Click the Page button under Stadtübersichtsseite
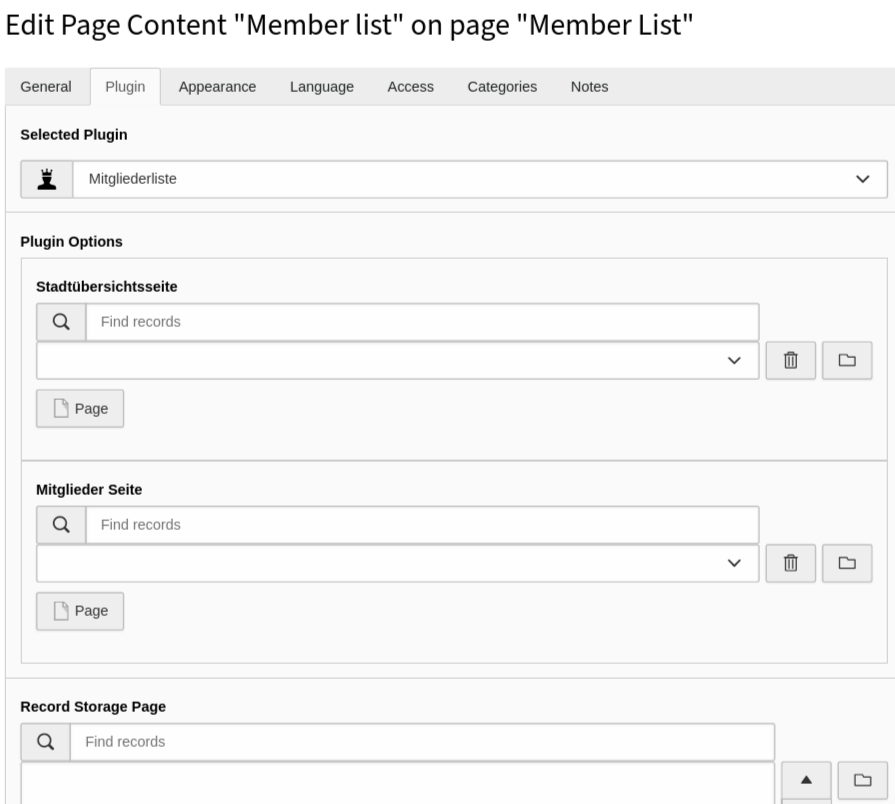895x804 pixels. click(80, 409)
